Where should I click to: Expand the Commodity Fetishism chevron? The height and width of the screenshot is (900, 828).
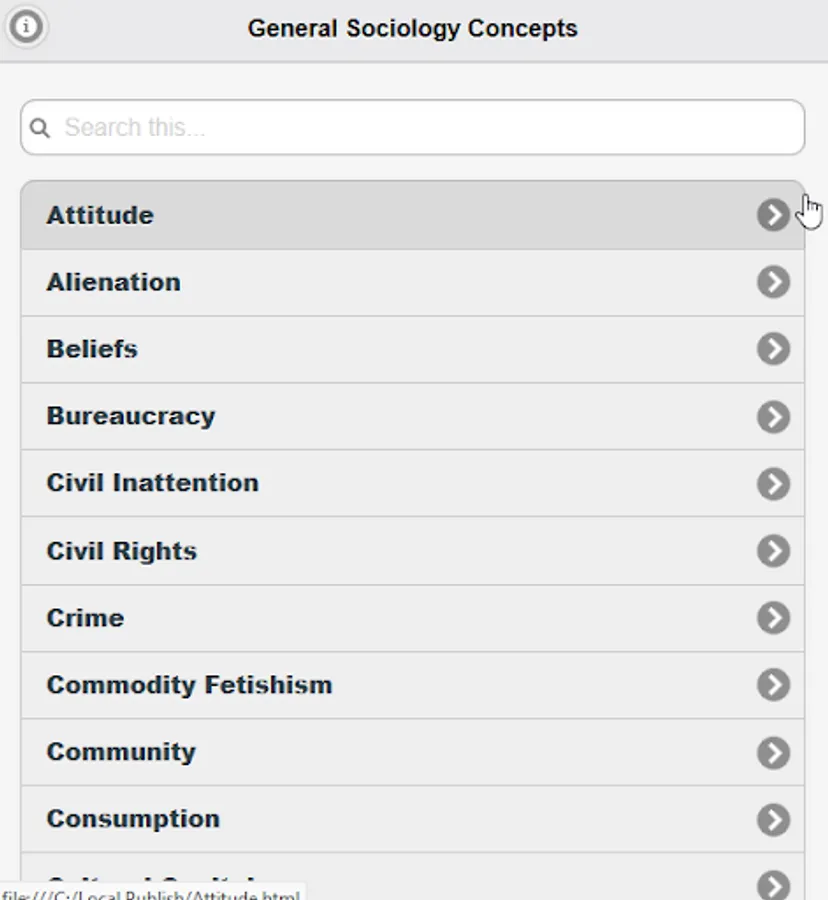click(x=773, y=685)
